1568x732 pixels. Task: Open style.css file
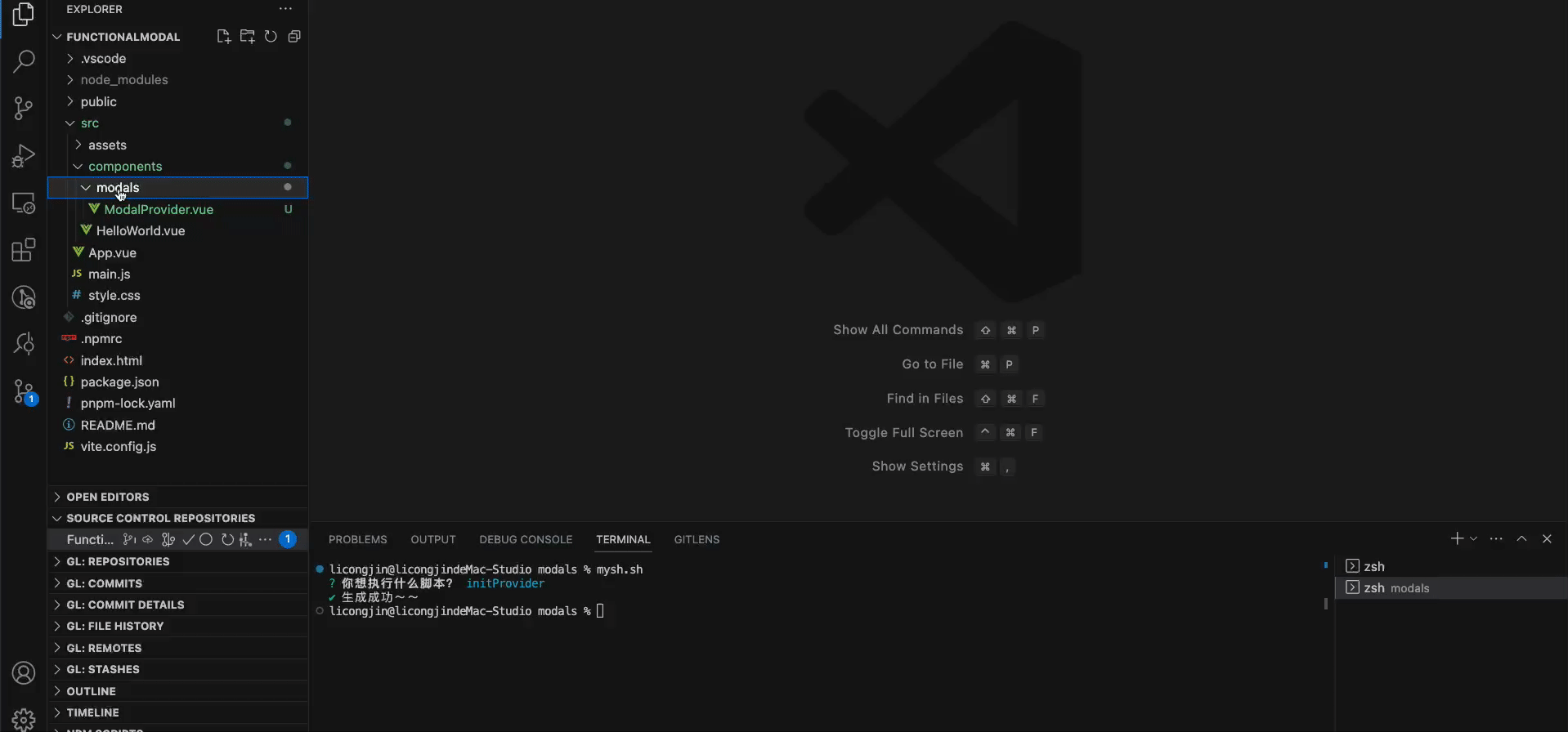pos(177,296)
